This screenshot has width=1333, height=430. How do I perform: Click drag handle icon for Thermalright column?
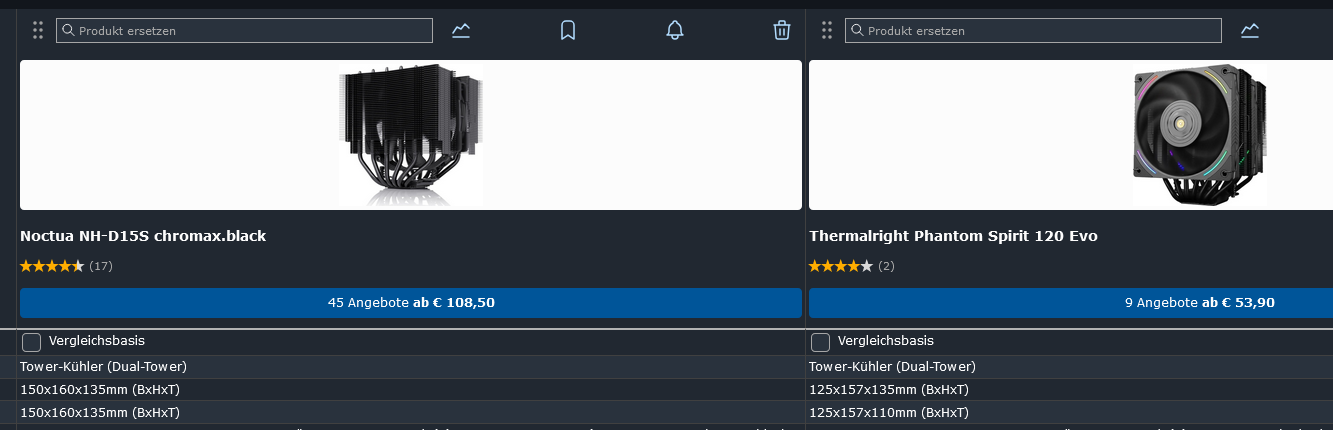tap(827, 30)
